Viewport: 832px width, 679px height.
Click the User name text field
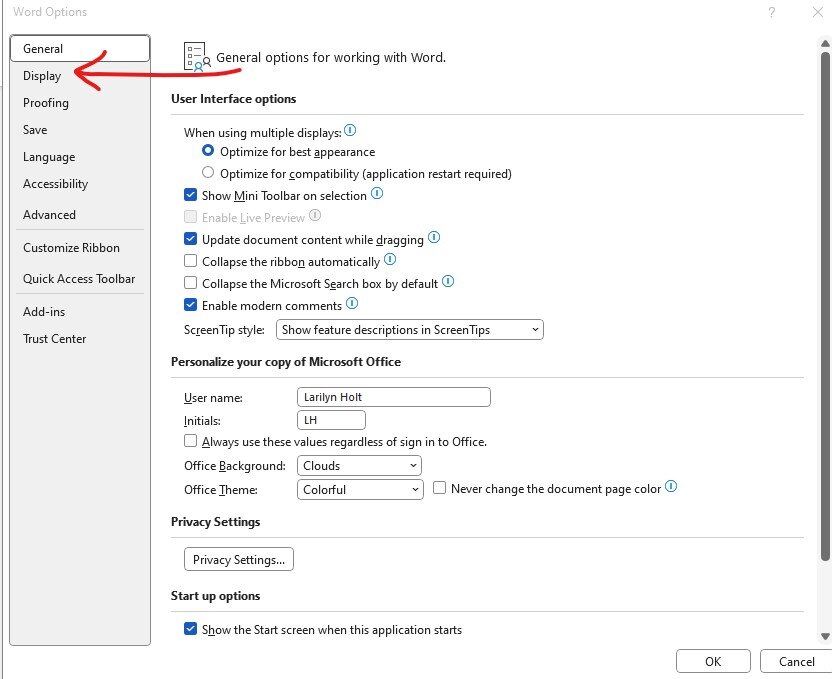pyautogui.click(x=394, y=397)
